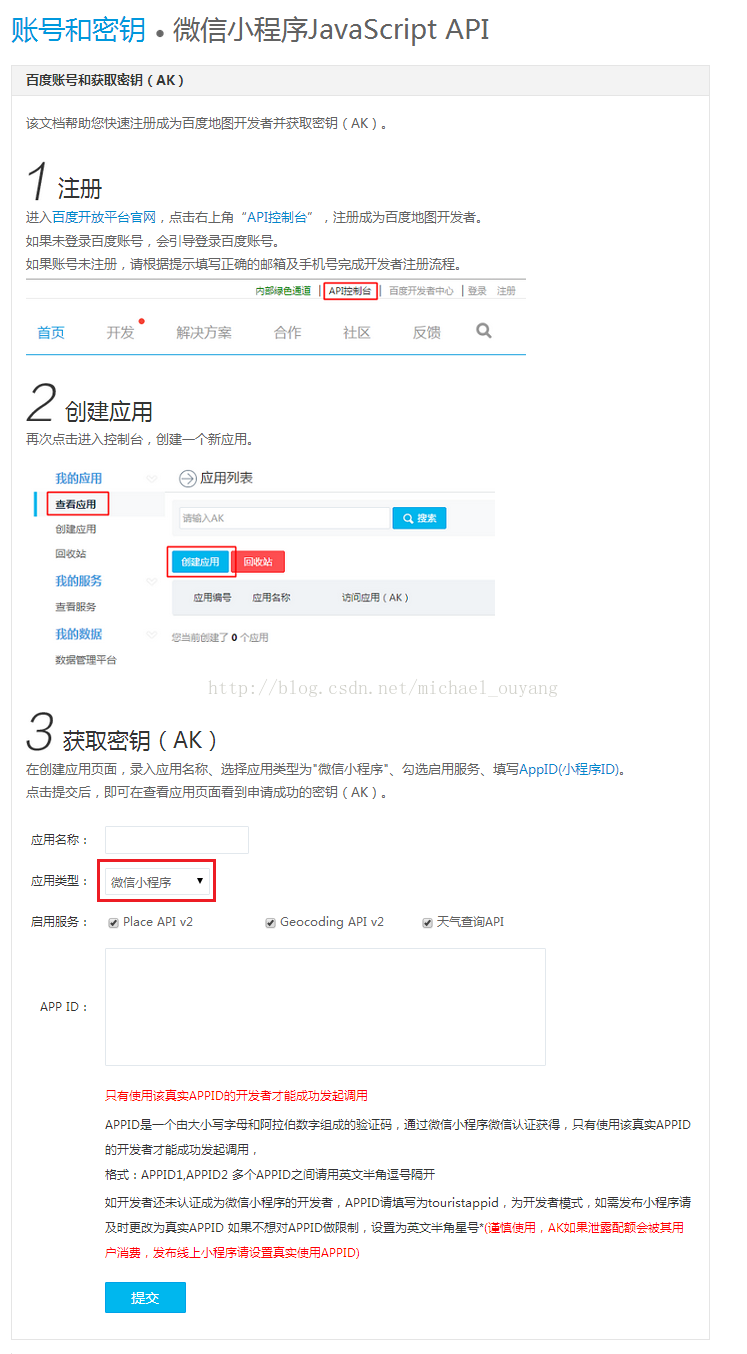
Task: Click the 登录 link in the top bar
Action: (x=477, y=291)
